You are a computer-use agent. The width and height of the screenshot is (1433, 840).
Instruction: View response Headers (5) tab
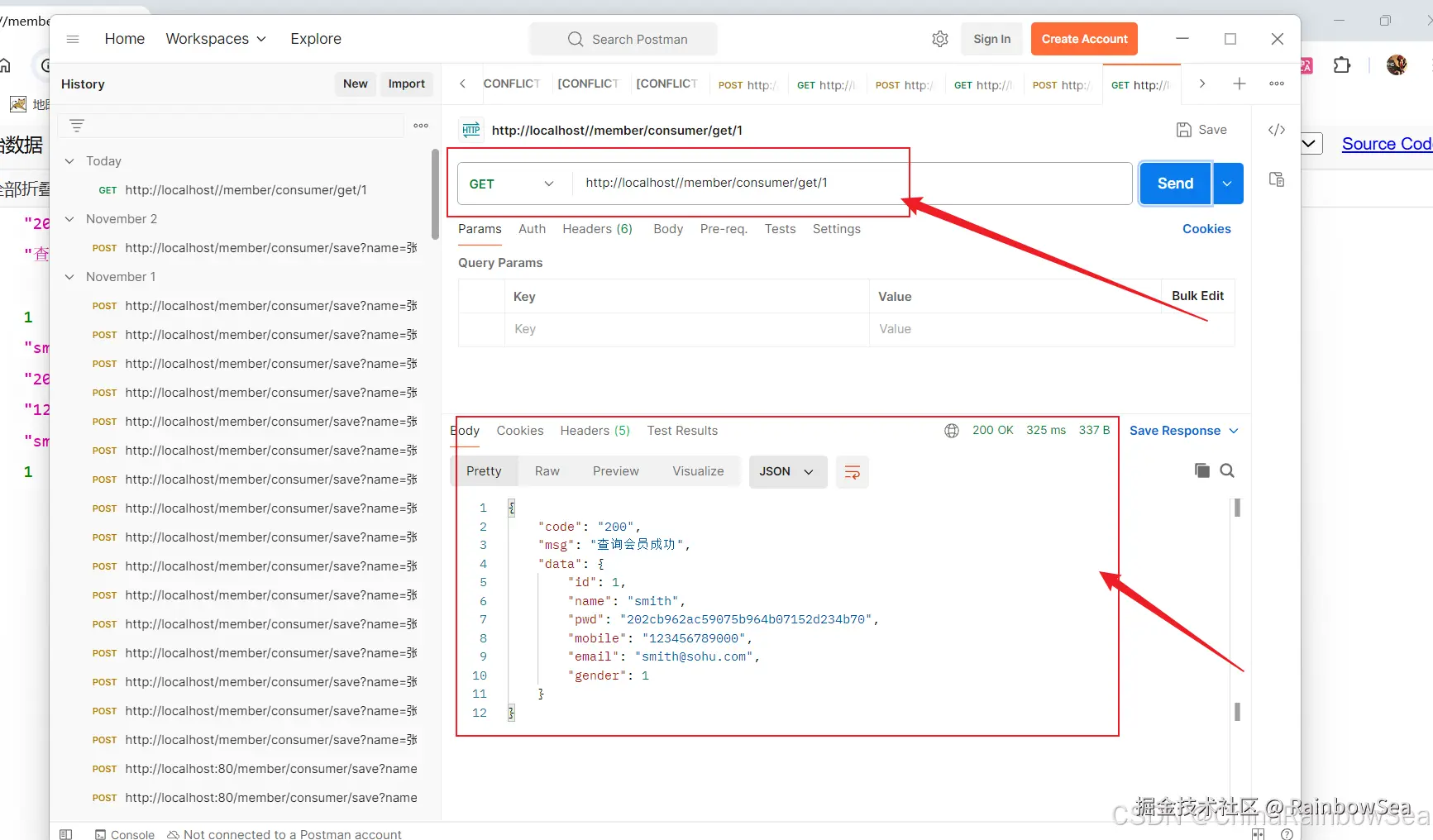[x=595, y=431]
